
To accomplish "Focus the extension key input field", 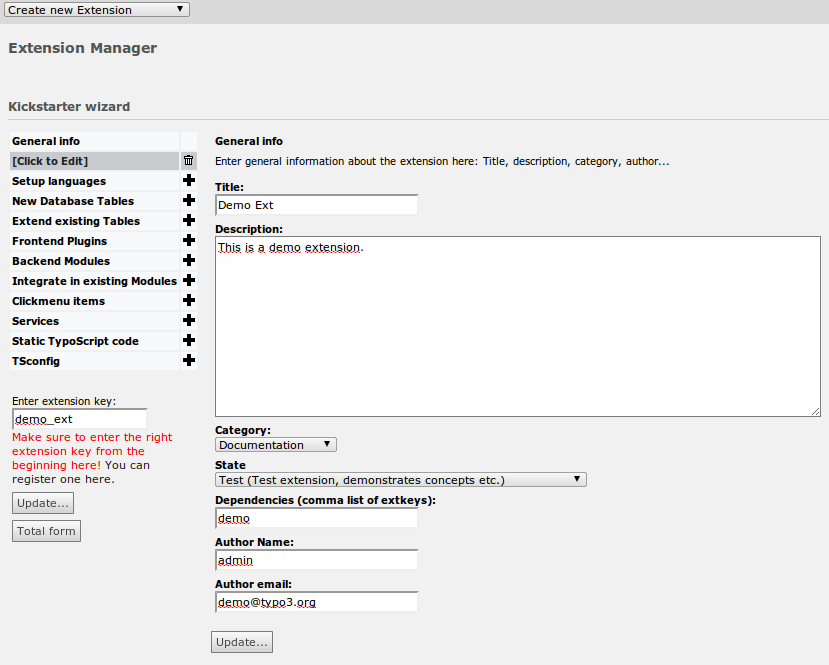I will tap(79, 419).
